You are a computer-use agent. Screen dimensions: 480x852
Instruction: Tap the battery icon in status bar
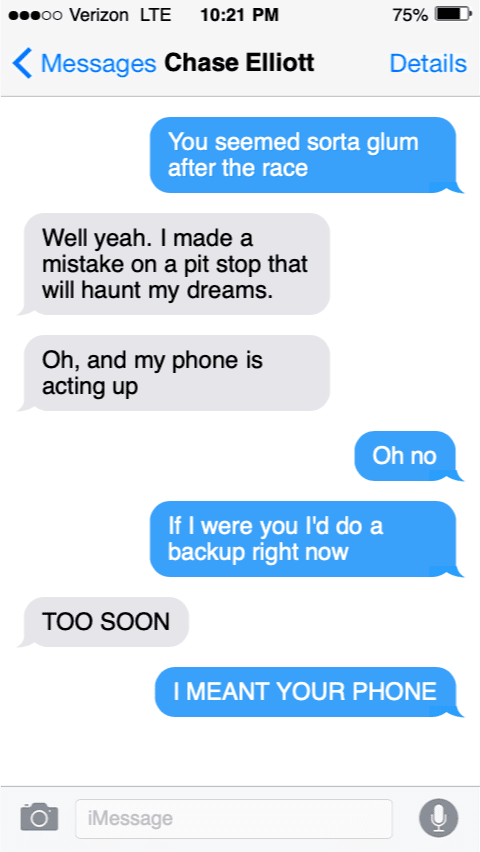point(453,15)
